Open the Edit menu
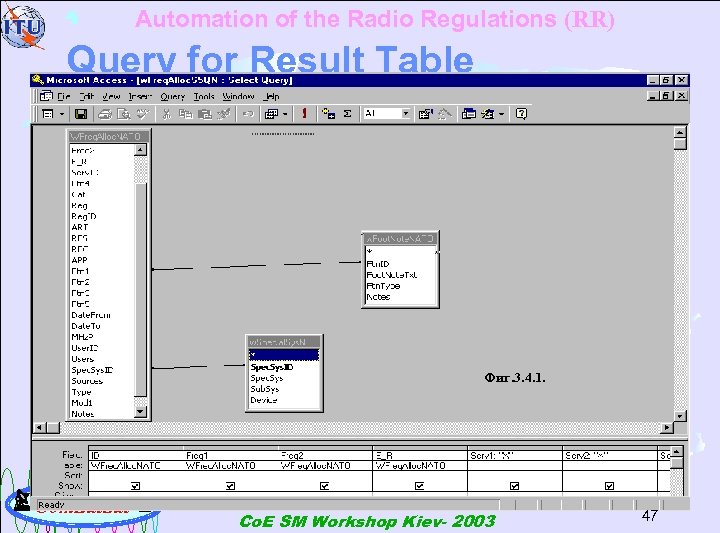This screenshot has height=533, width=720. pos(86,96)
